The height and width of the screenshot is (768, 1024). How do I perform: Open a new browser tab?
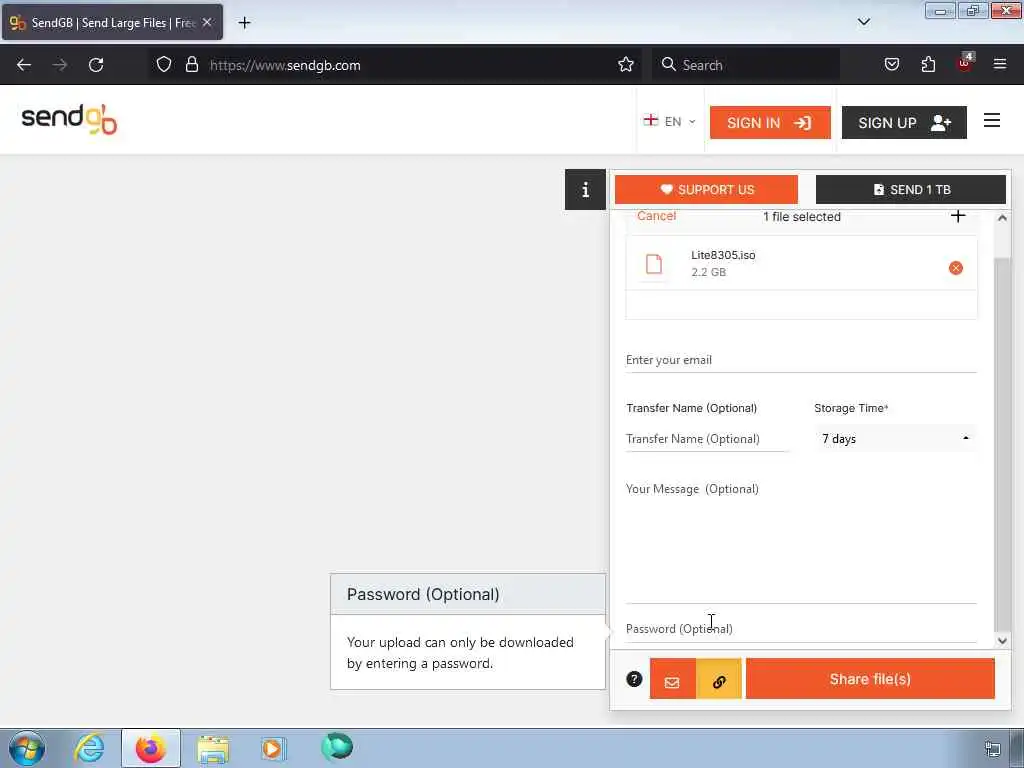[244, 23]
